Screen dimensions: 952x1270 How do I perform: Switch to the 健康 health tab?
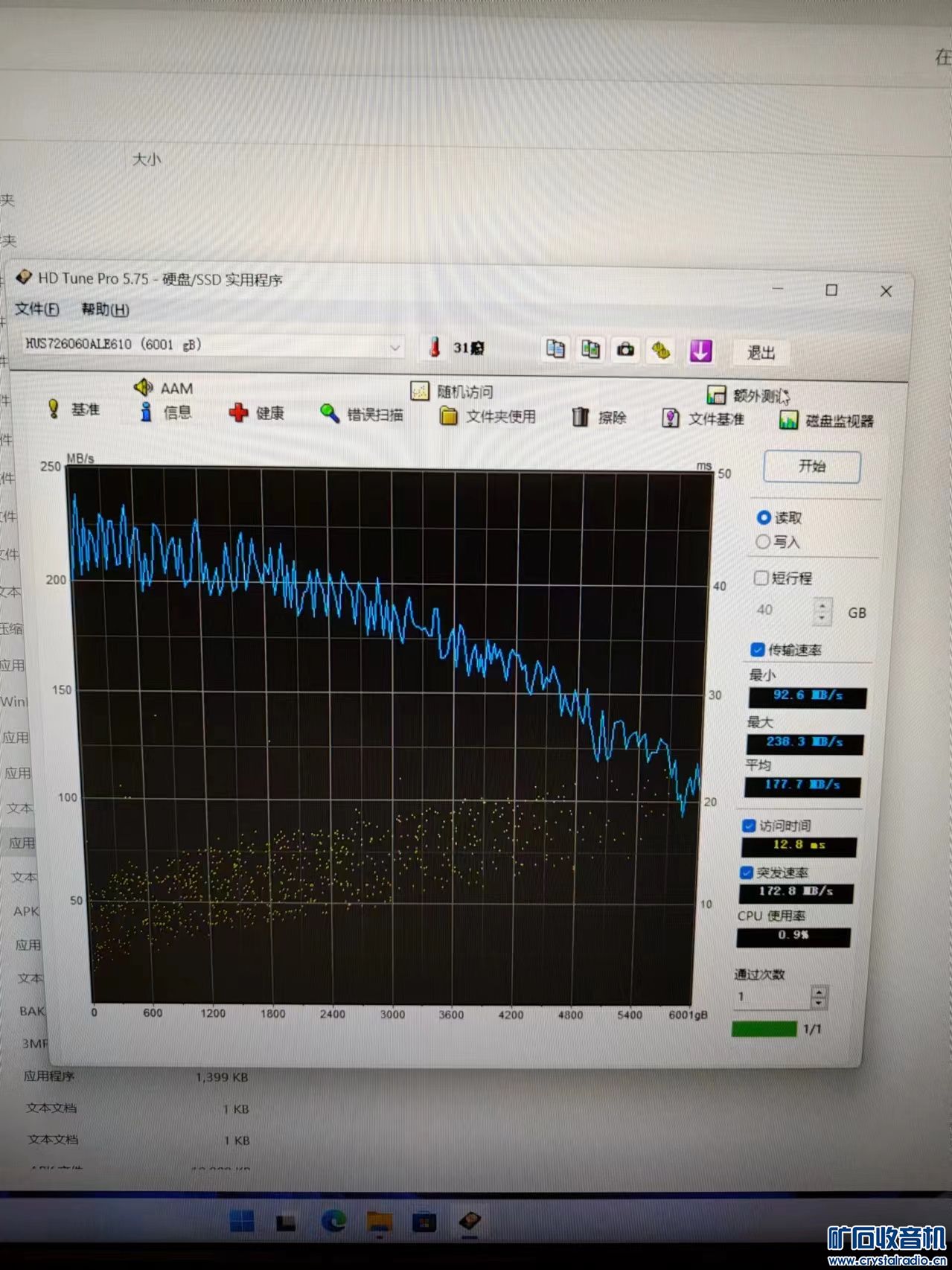click(257, 412)
